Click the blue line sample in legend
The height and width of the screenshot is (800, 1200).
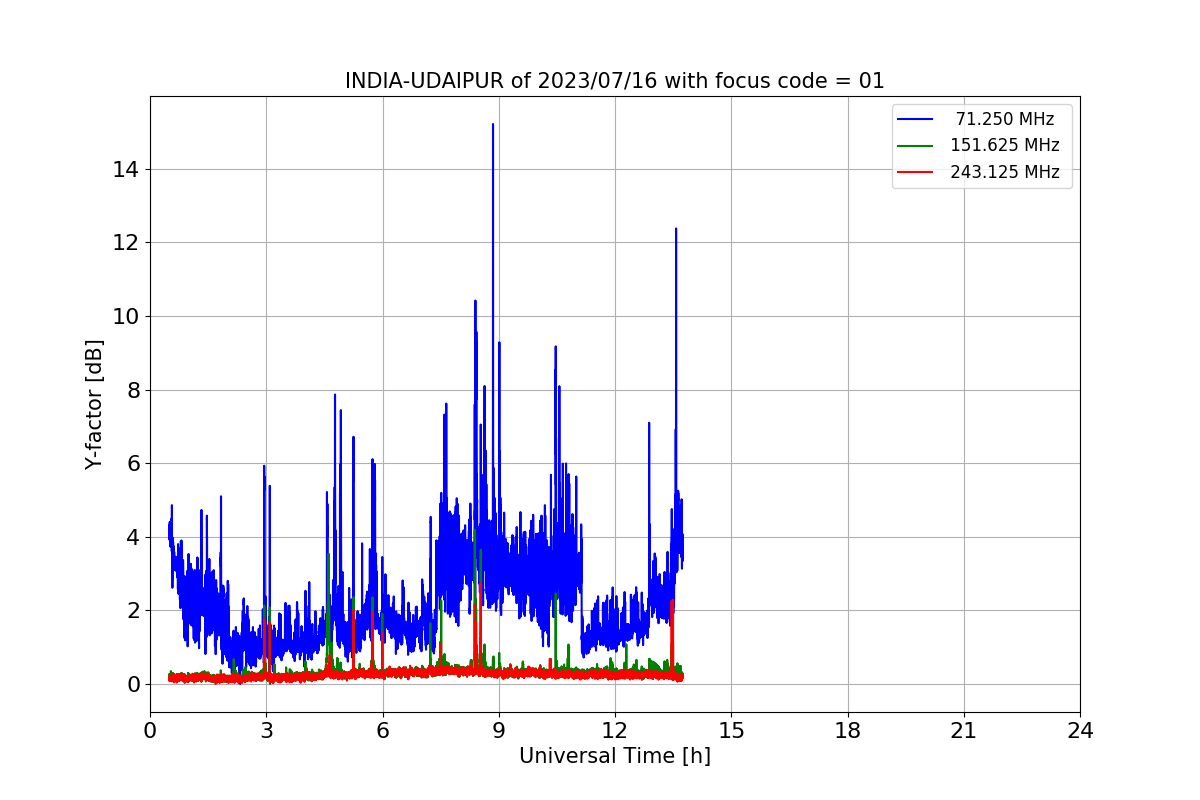(x=915, y=119)
